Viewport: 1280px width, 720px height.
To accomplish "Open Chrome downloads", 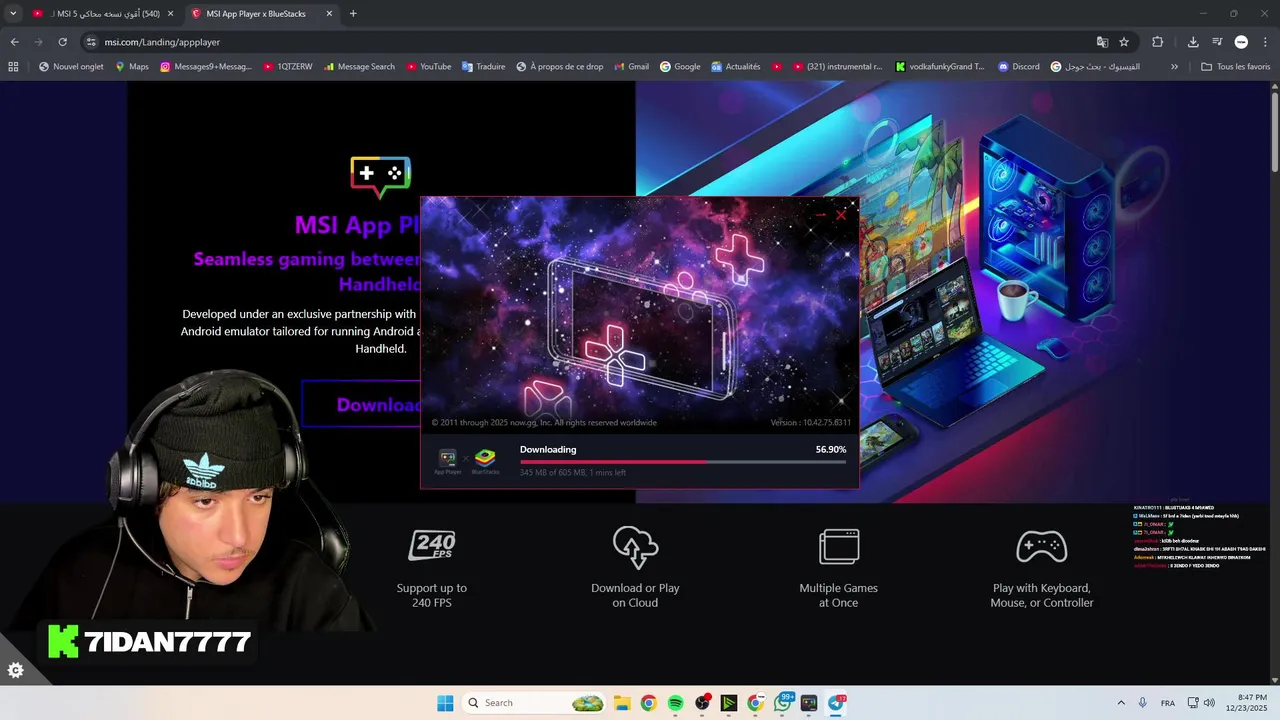I will click(x=1193, y=42).
